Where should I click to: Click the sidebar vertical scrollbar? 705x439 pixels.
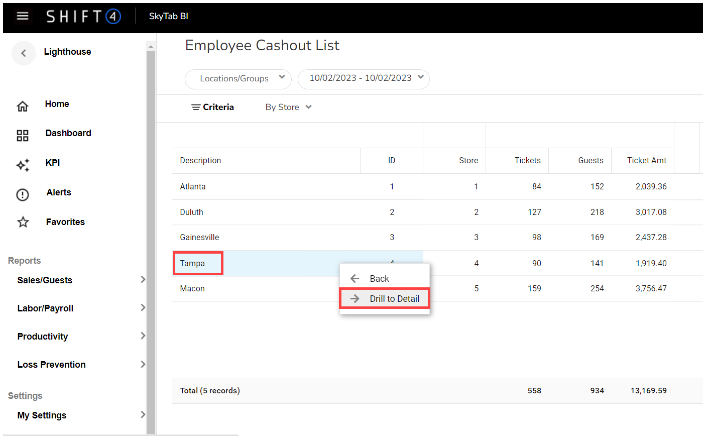[x=151, y=240]
